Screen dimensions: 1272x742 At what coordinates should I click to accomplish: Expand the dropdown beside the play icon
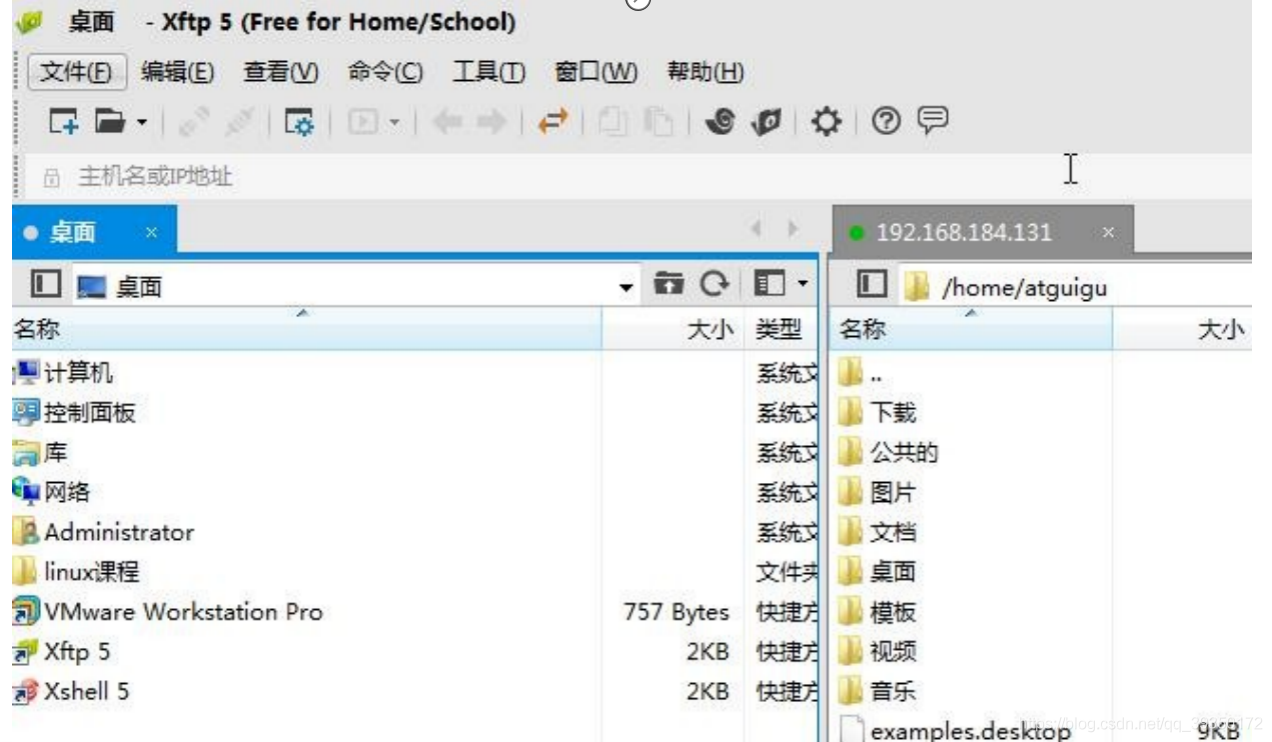click(394, 123)
